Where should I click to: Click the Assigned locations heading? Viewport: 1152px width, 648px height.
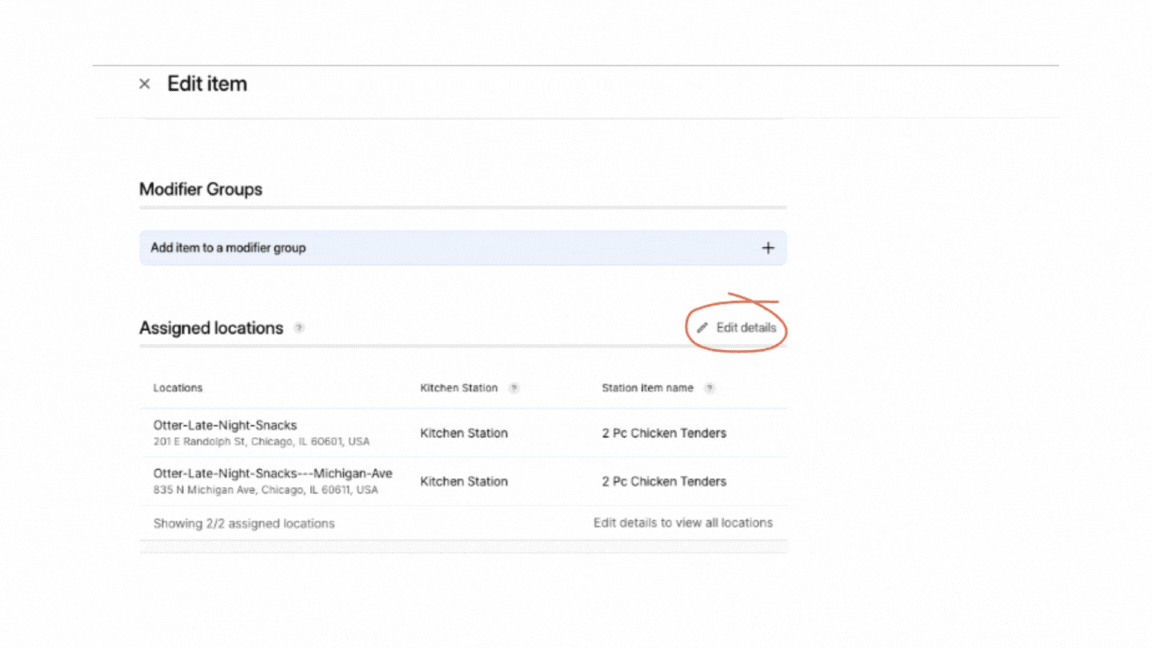point(211,328)
